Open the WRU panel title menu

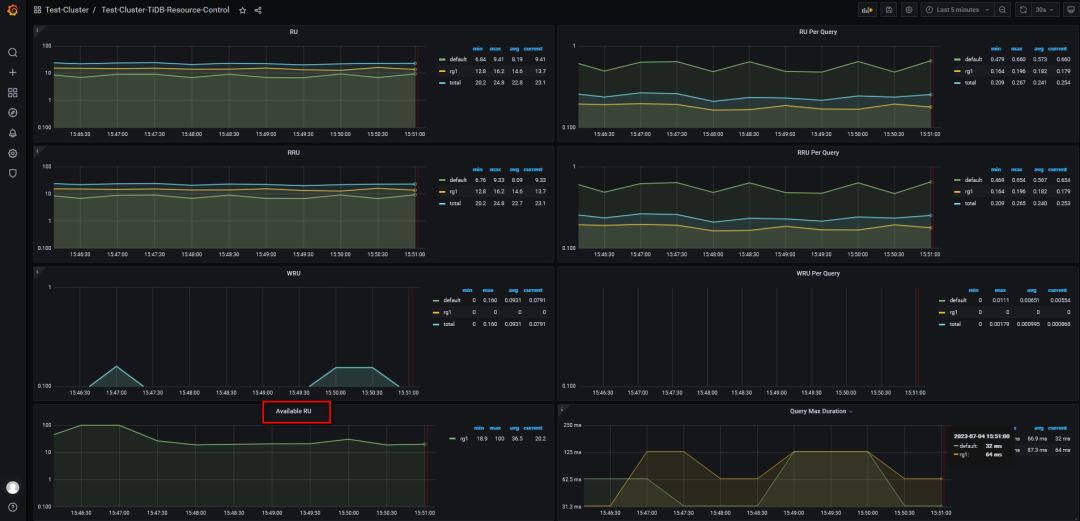pyautogui.click(x=294, y=273)
